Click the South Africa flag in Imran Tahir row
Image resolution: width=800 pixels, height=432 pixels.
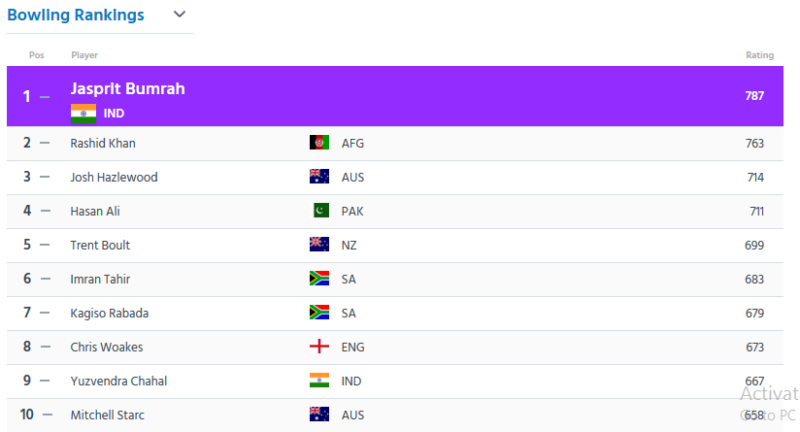(319, 278)
